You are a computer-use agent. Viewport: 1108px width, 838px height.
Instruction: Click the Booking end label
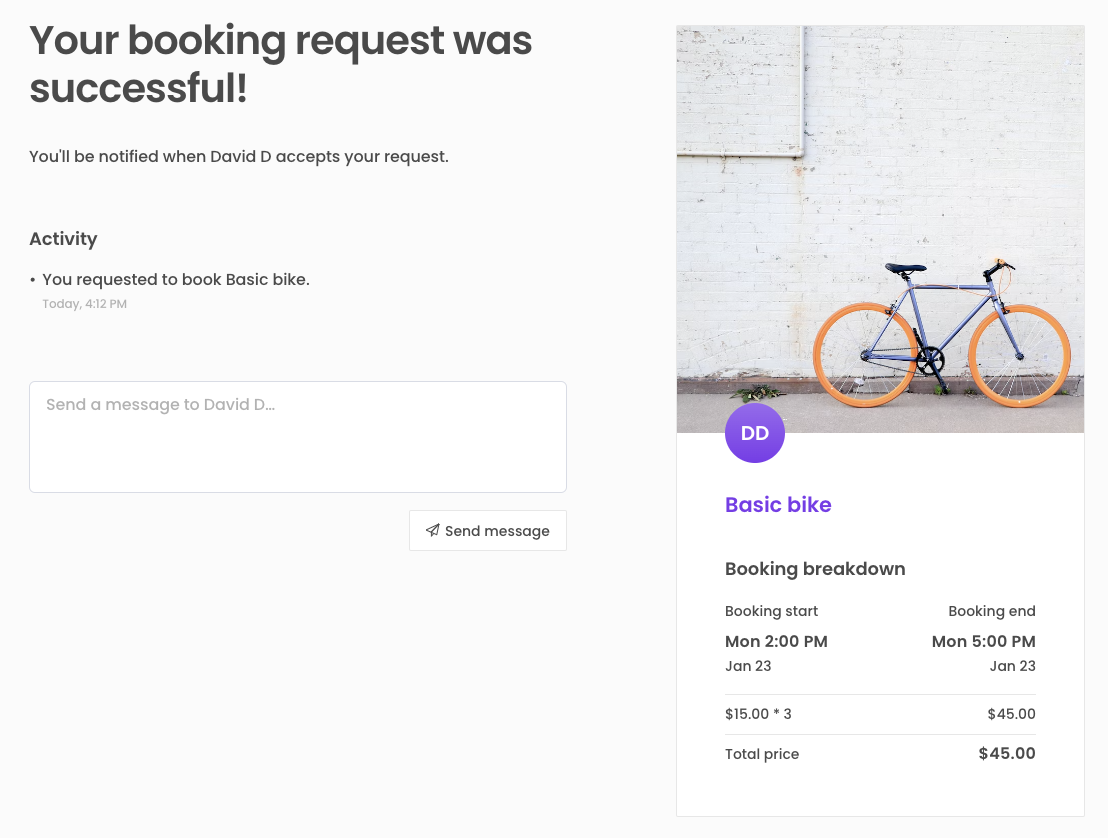[x=991, y=611]
